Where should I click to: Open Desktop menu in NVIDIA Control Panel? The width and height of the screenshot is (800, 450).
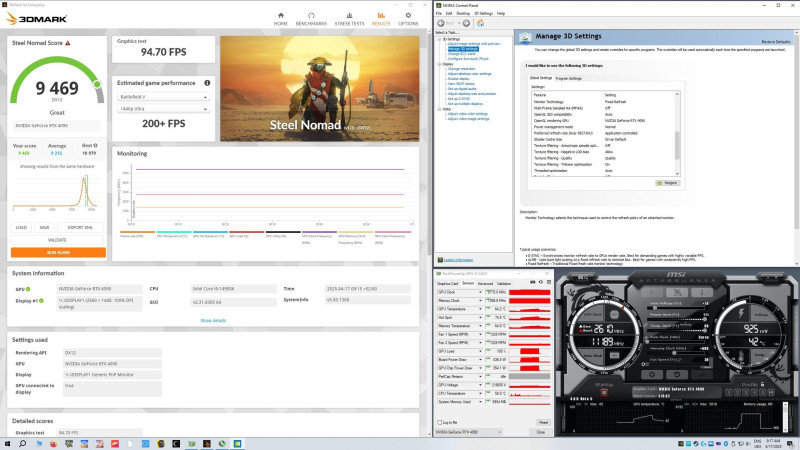(463, 13)
